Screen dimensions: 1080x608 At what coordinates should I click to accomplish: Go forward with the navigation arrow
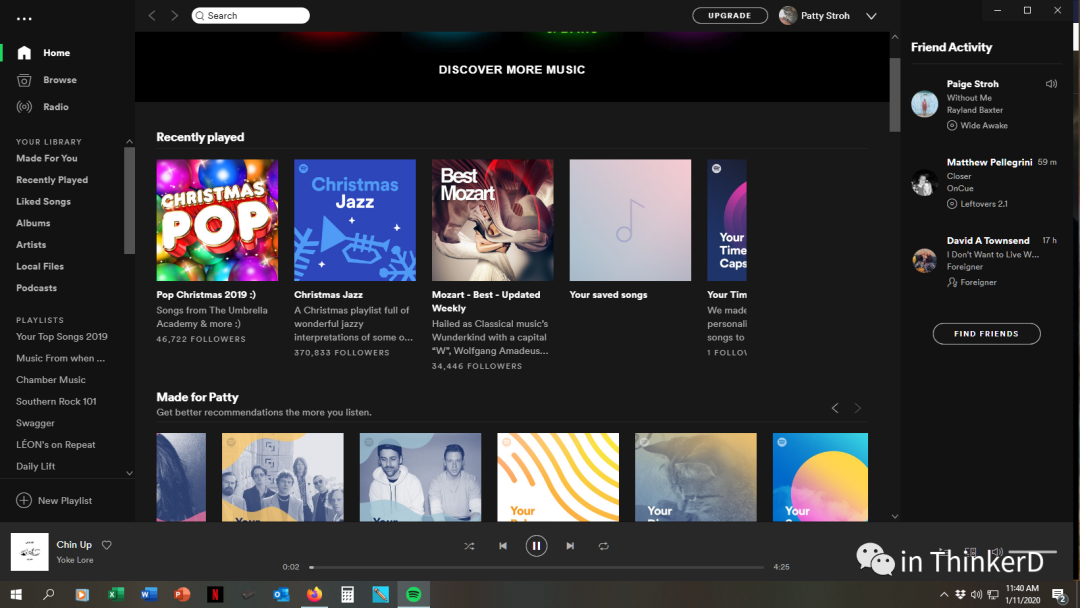click(x=174, y=15)
